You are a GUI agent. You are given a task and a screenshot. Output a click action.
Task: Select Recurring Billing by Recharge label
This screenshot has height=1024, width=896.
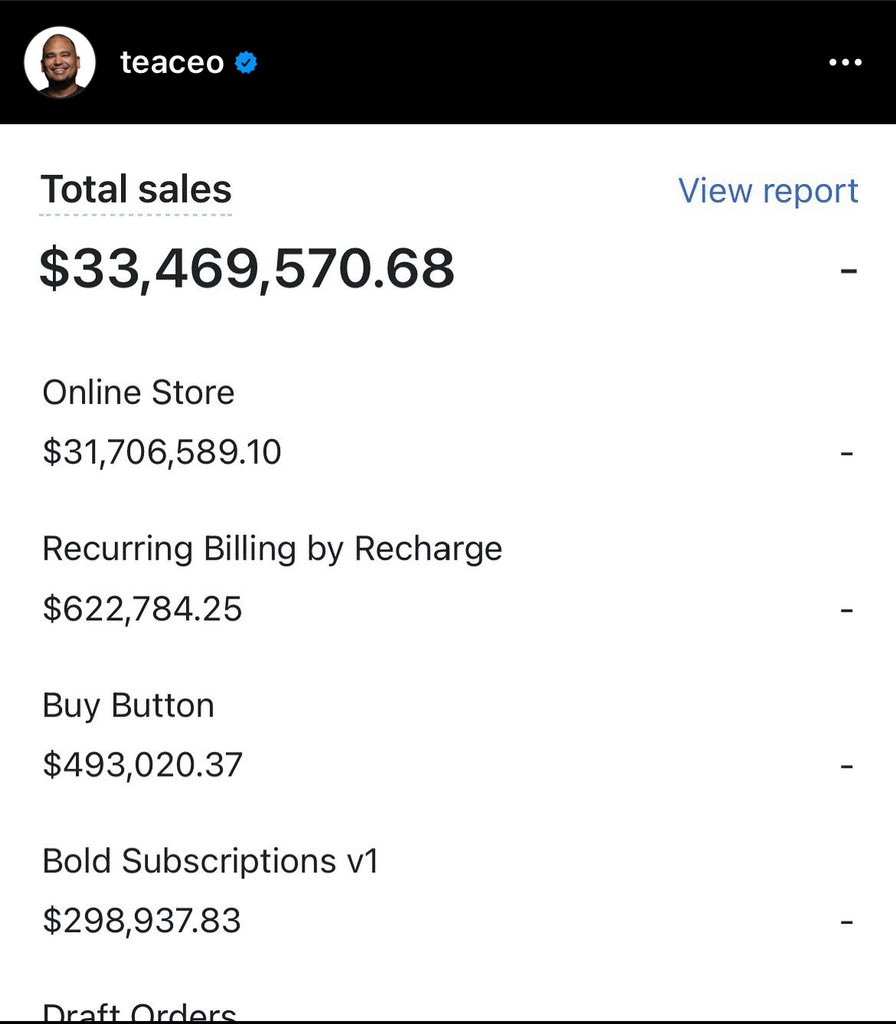tap(272, 549)
